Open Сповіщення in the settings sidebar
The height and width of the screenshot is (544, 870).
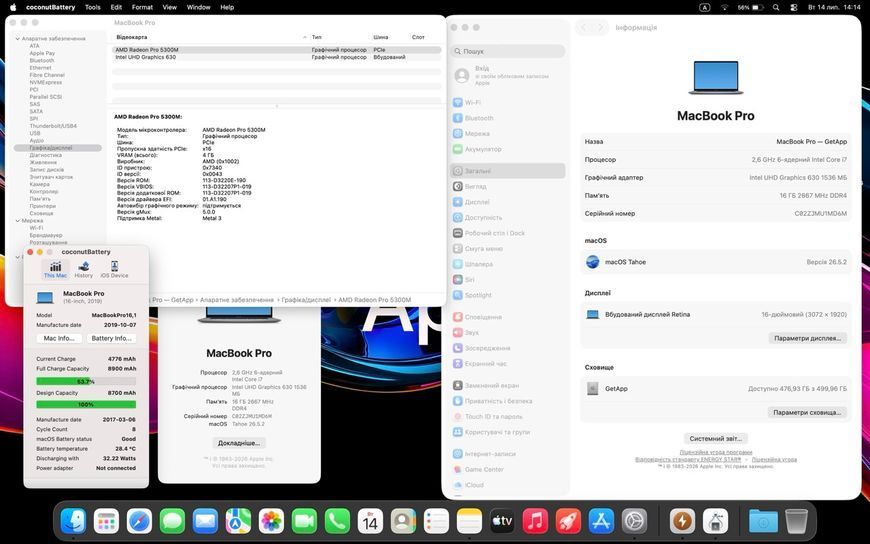click(x=508, y=317)
